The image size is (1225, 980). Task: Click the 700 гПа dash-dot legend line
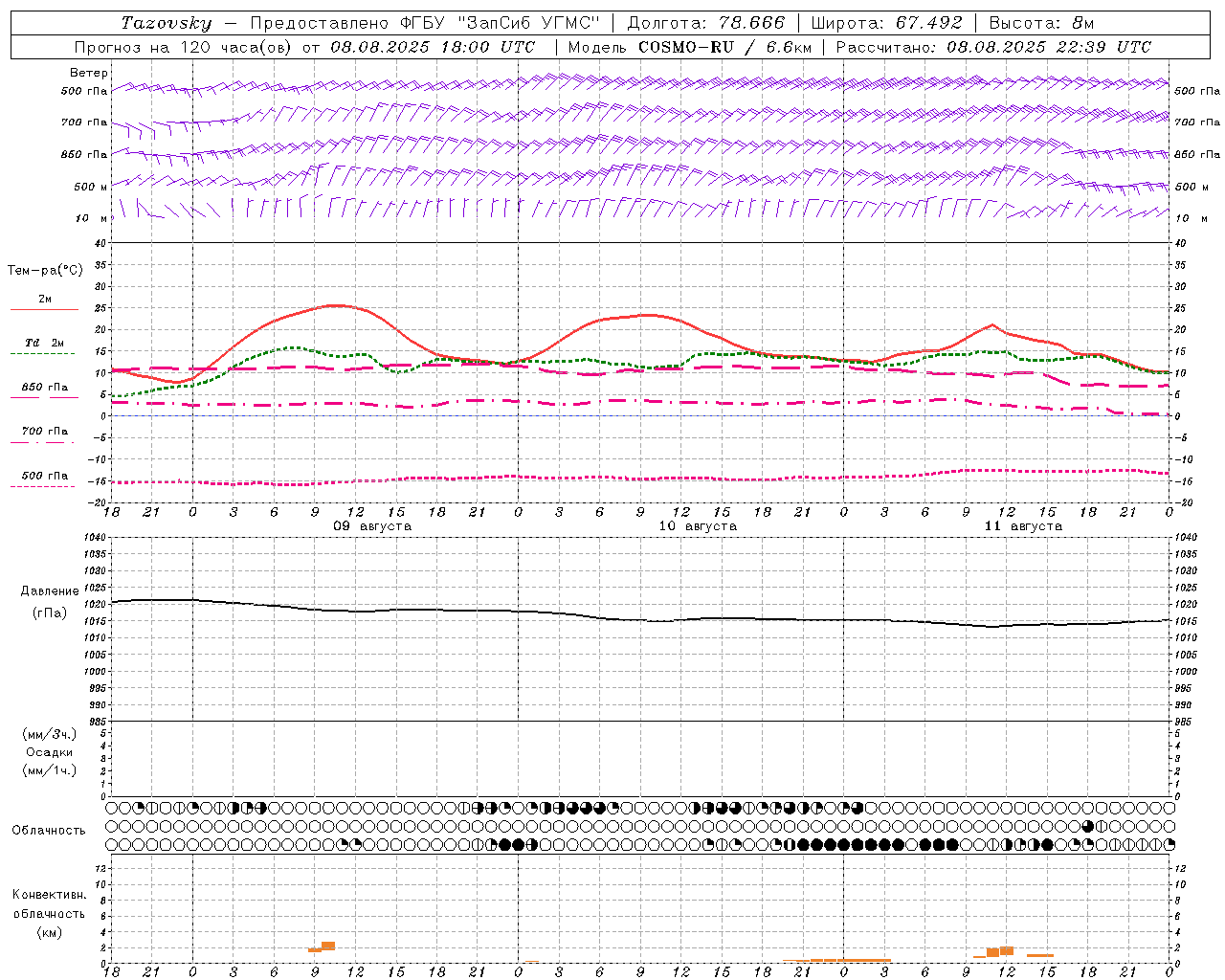pyautogui.click(x=42, y=442)
